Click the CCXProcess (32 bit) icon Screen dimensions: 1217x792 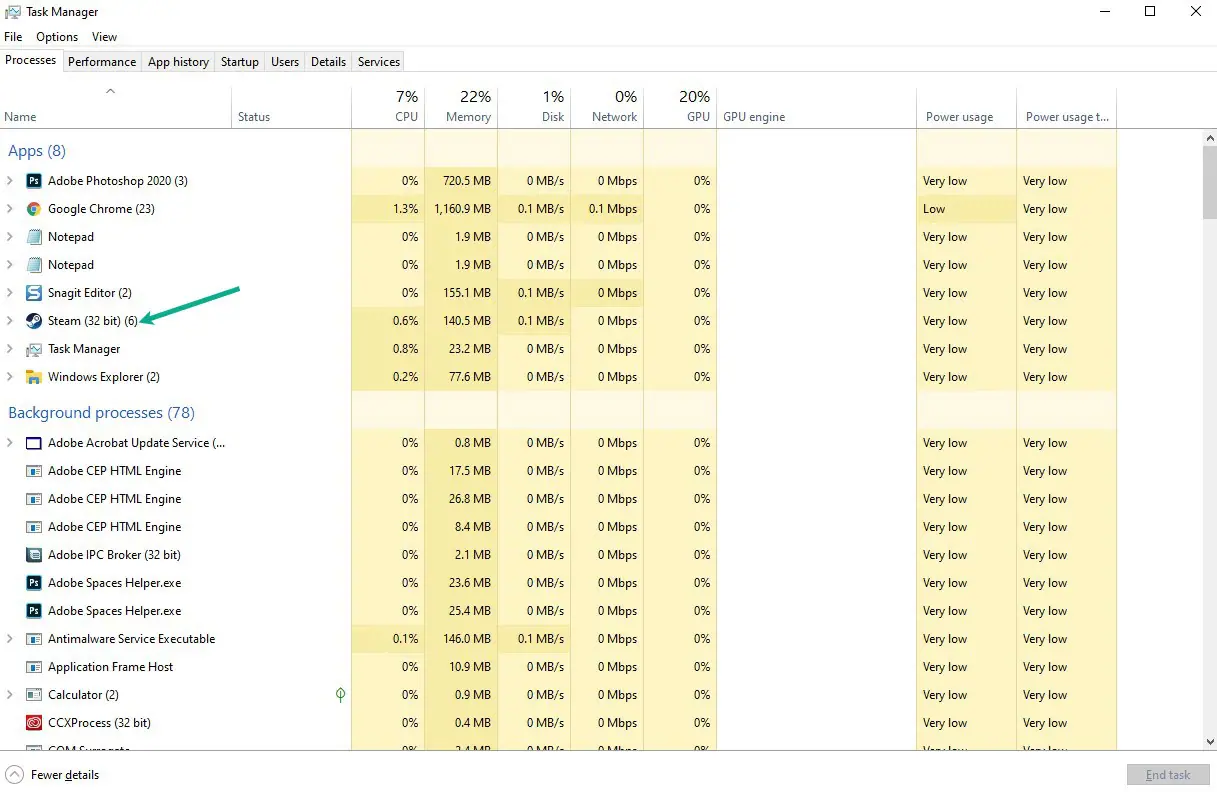point(33,723)
